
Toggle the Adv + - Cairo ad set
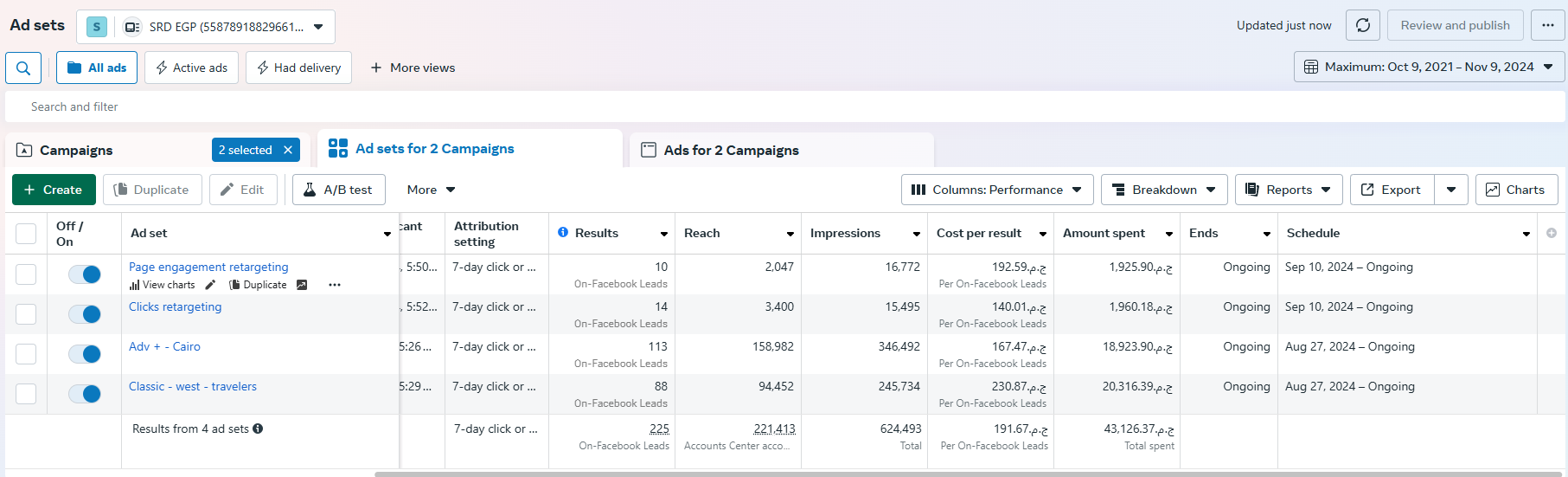[x=85, y=354]
